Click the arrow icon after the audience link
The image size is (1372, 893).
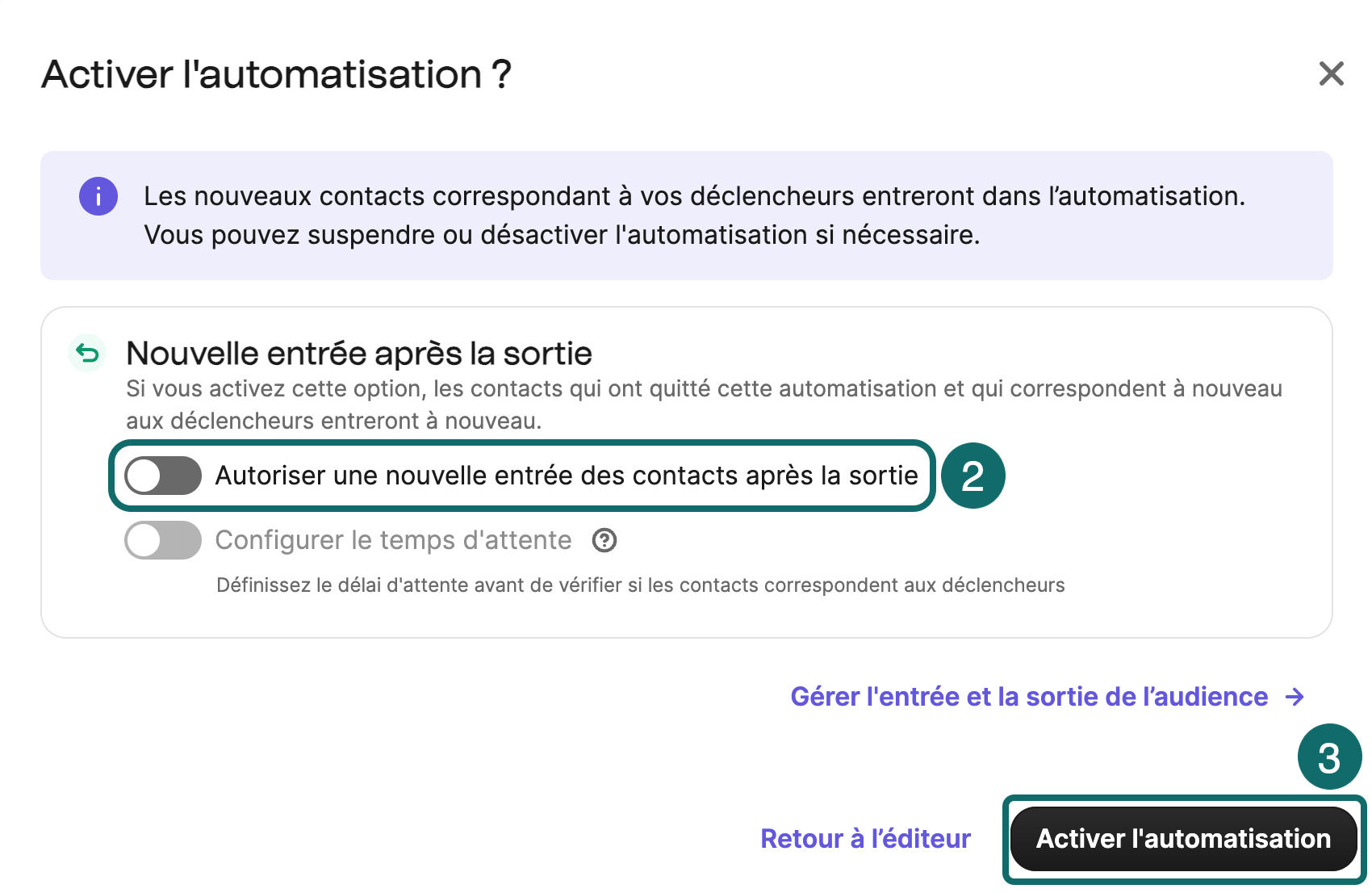1295,697
